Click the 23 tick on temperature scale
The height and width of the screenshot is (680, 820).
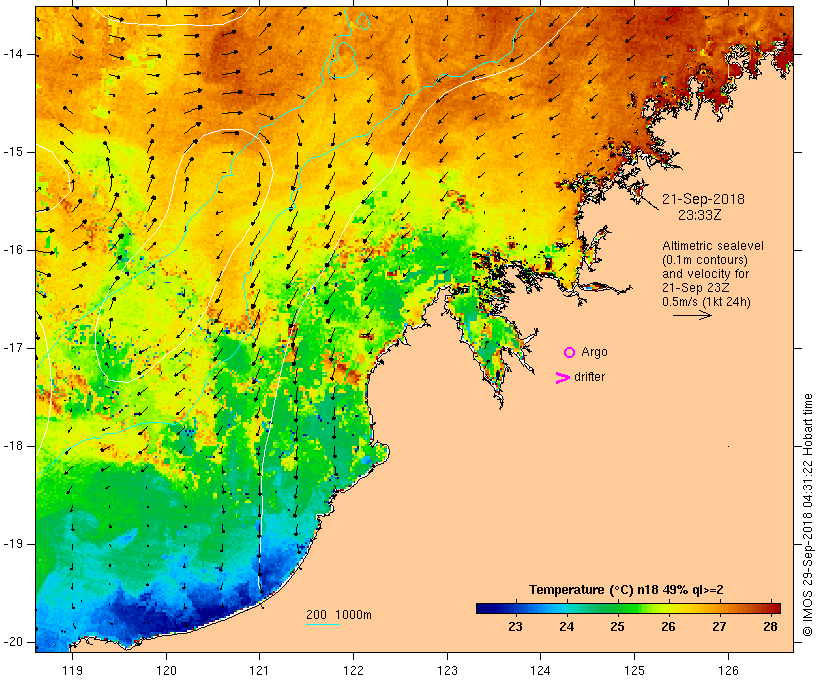(515, 626)
